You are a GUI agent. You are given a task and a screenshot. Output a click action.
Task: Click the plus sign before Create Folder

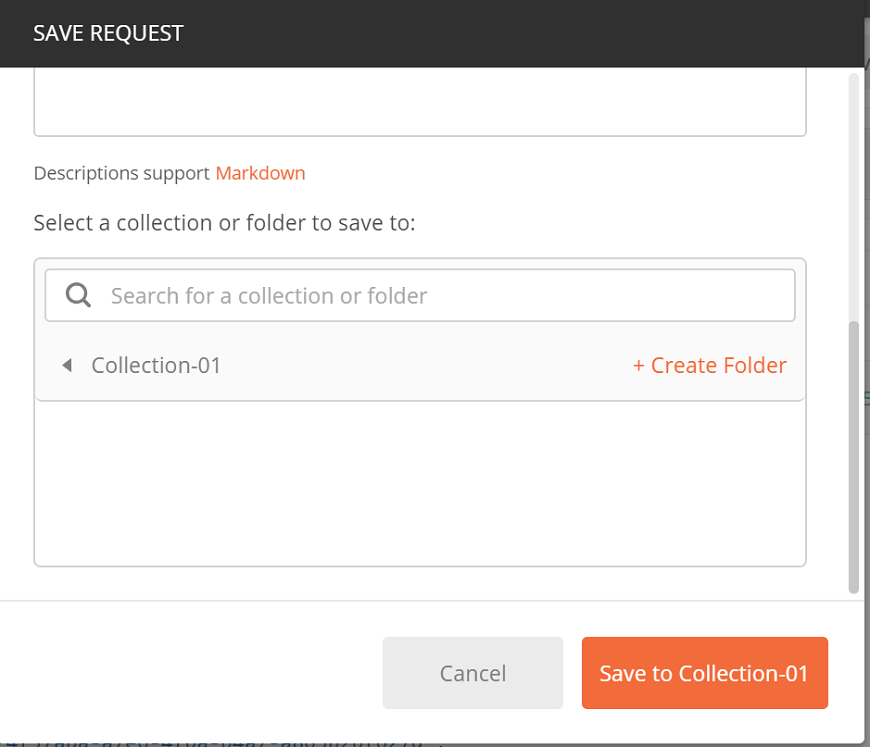[639, 365]
